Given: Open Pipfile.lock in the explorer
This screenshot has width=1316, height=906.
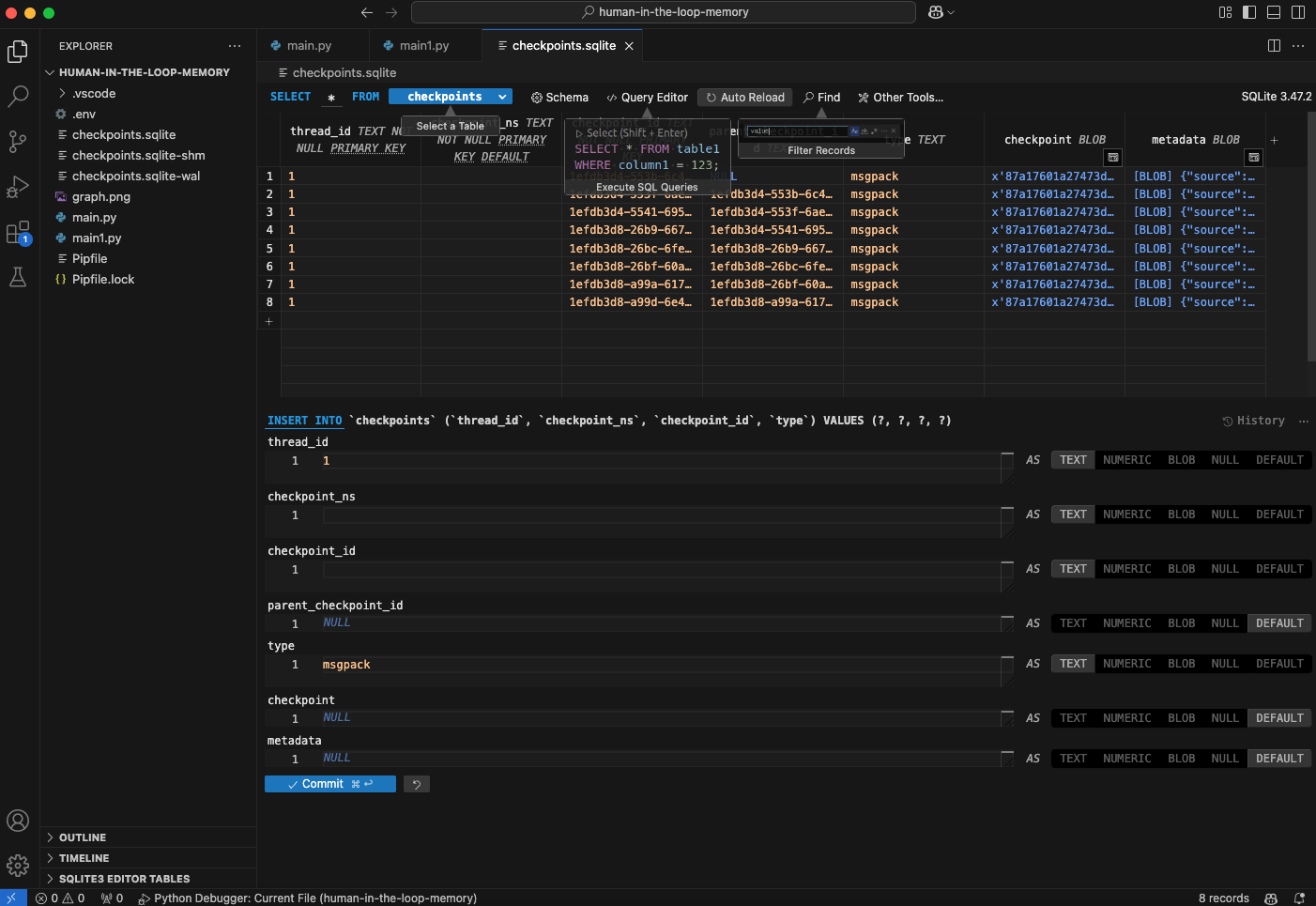Looking at the screenshot, I should coord(103,280).
